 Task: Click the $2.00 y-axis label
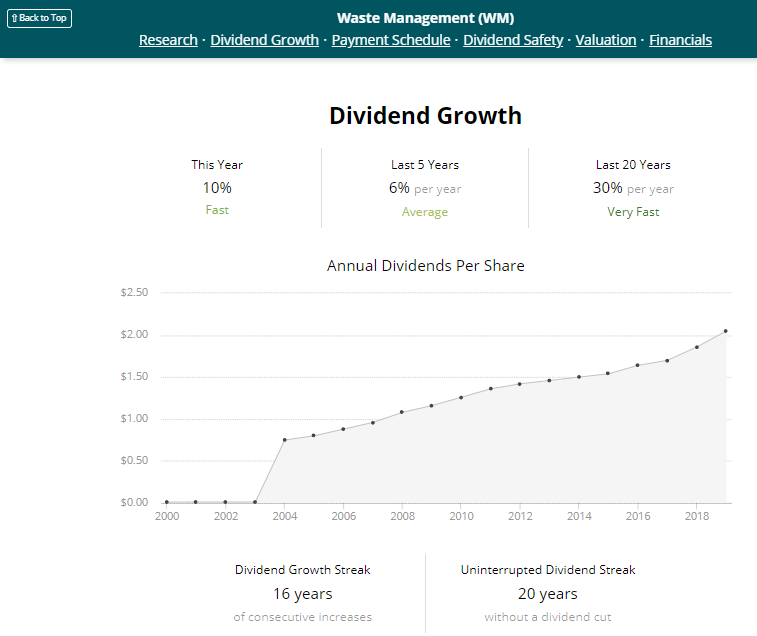pos(134,334)
